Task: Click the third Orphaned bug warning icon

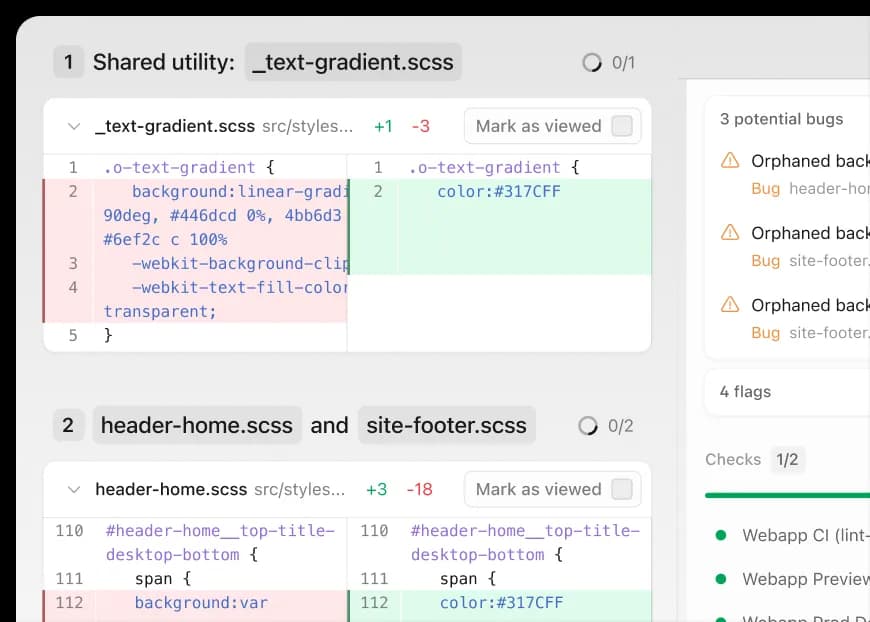Action: point(730,304)
